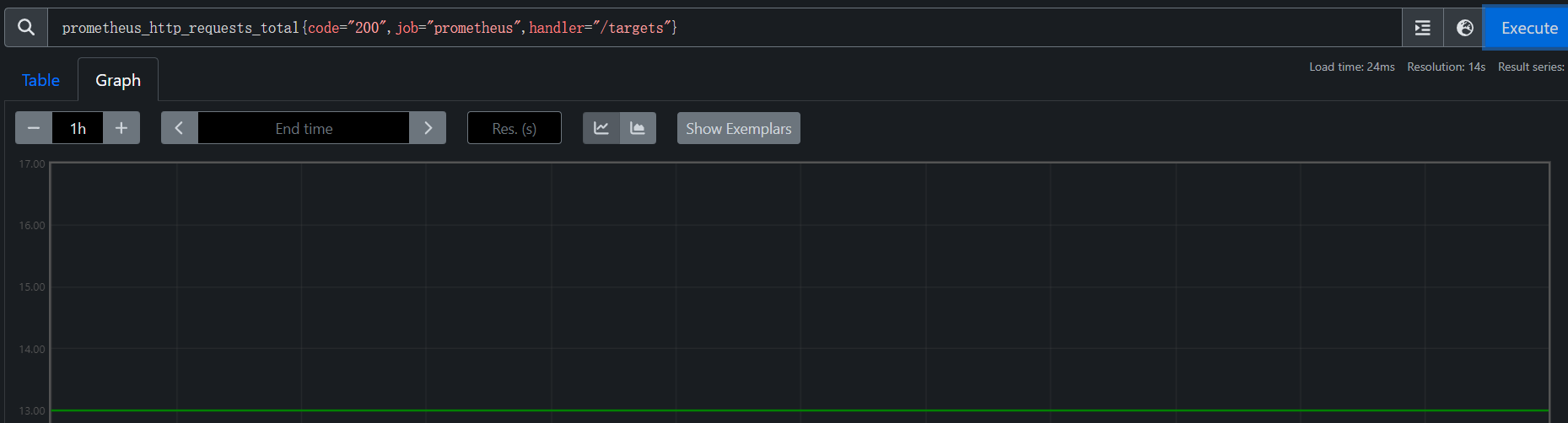The image size is (1568, 423).
Task: Advance to next end time
Action: click(428, 128)
